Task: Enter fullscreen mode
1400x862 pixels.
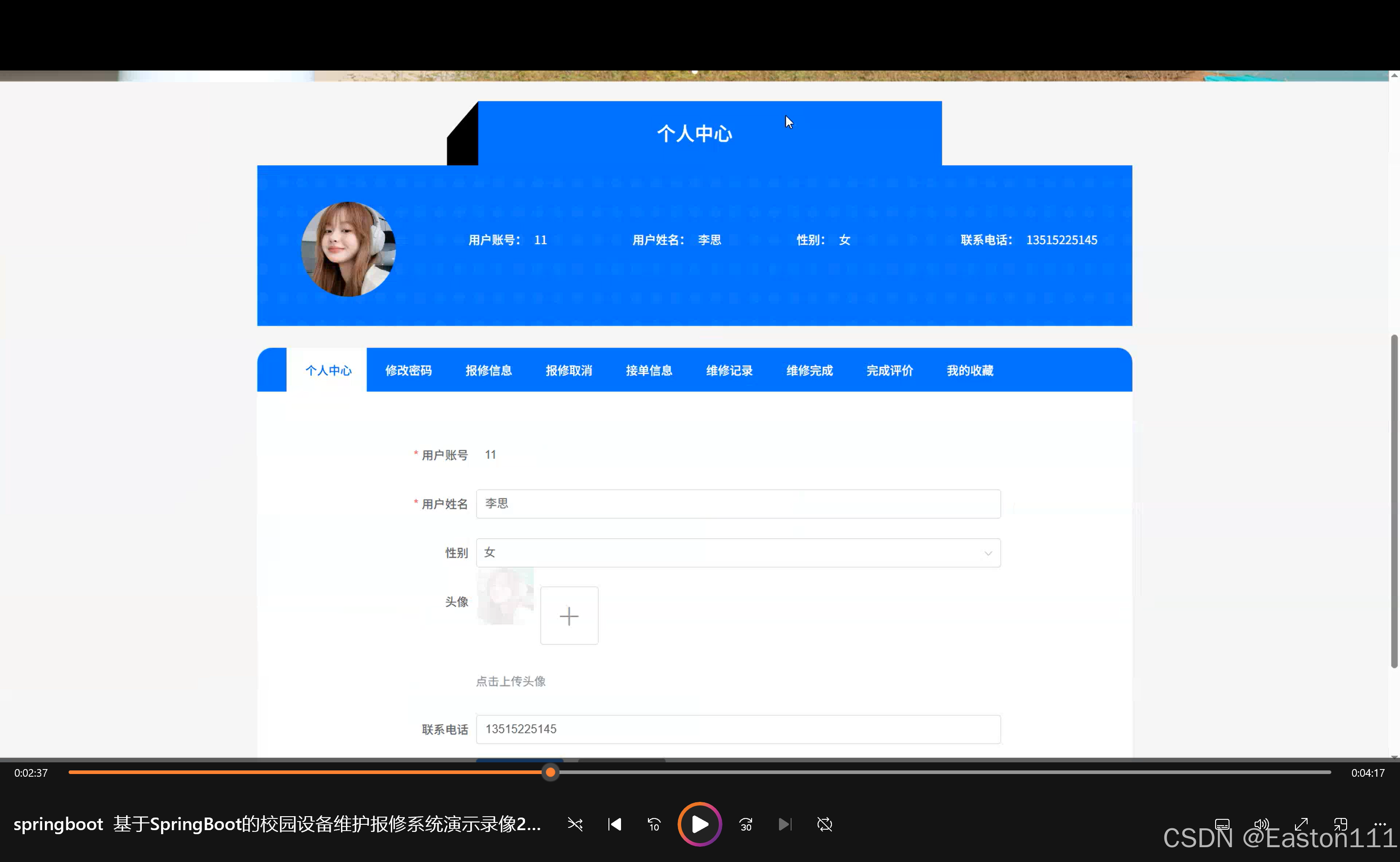Action: (1302, 824)
